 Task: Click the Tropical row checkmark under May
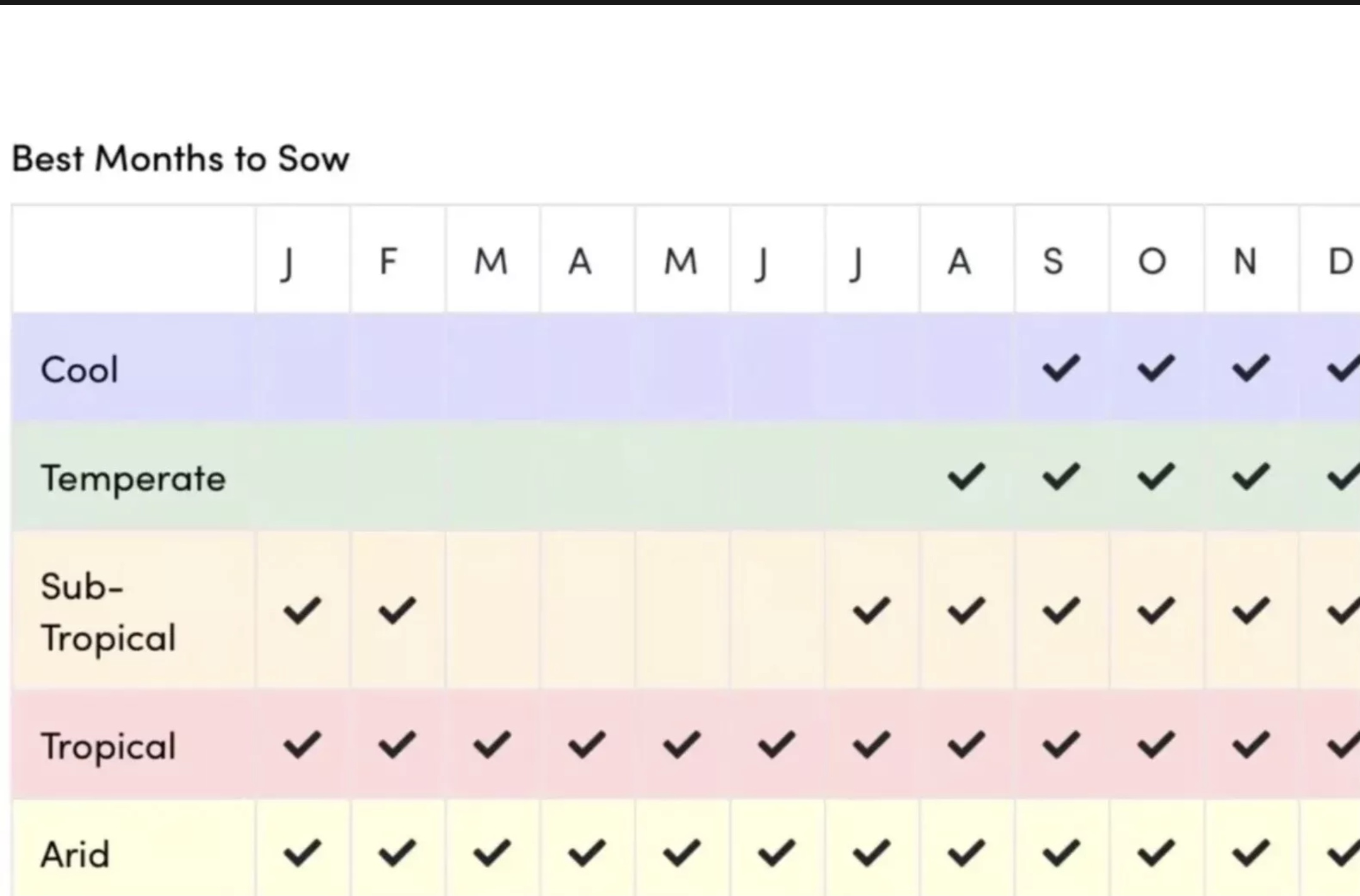[682, 745]
